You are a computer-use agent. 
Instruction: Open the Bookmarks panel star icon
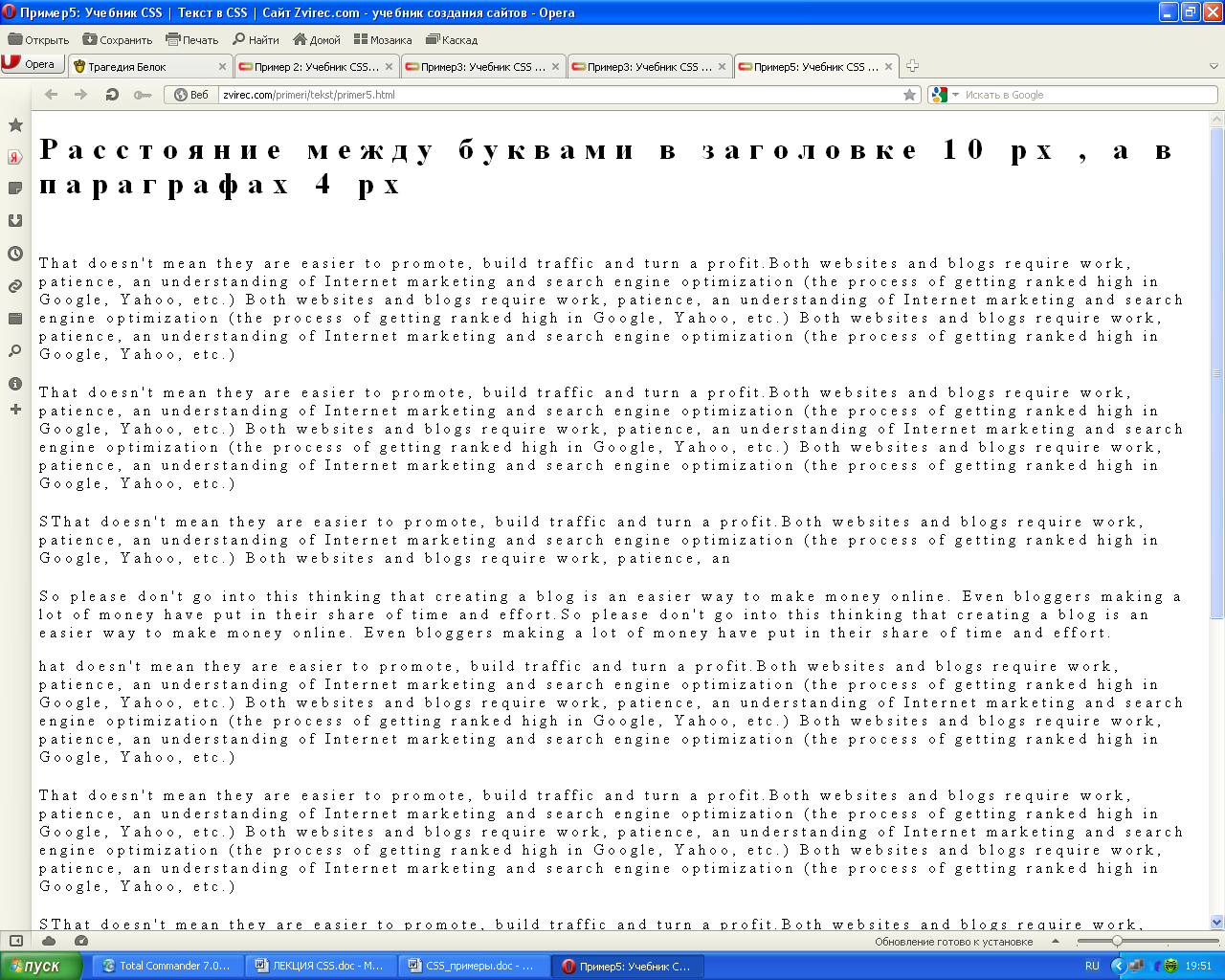(x=15, y=125)
